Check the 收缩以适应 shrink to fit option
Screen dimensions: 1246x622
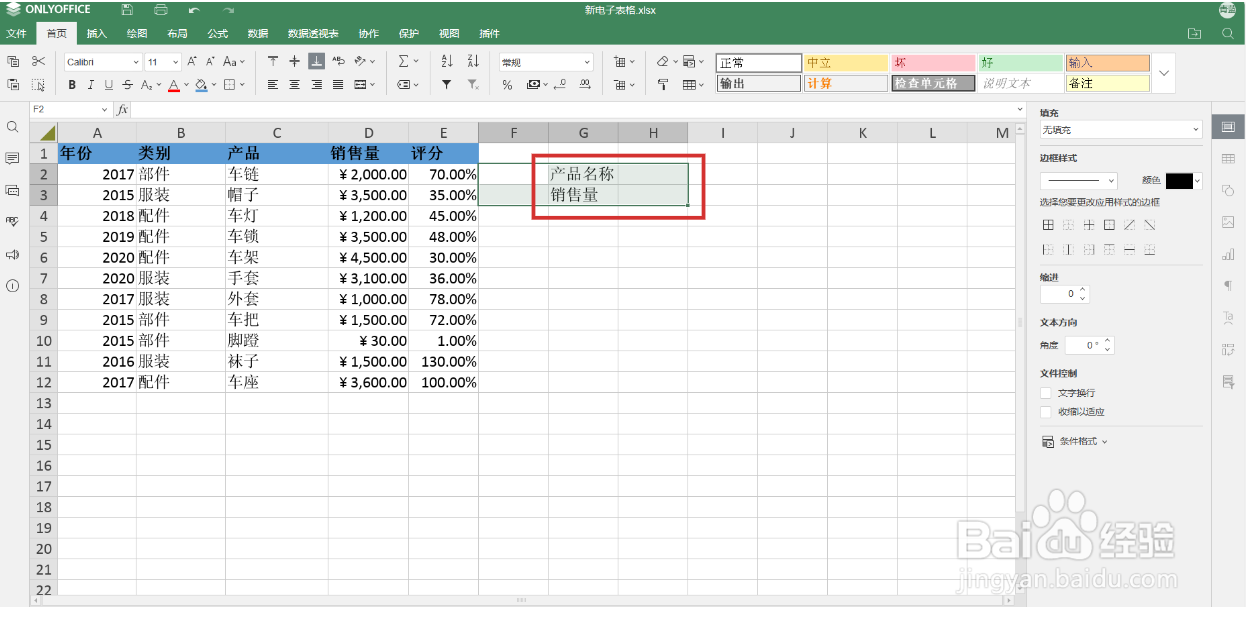point(1048,411)
